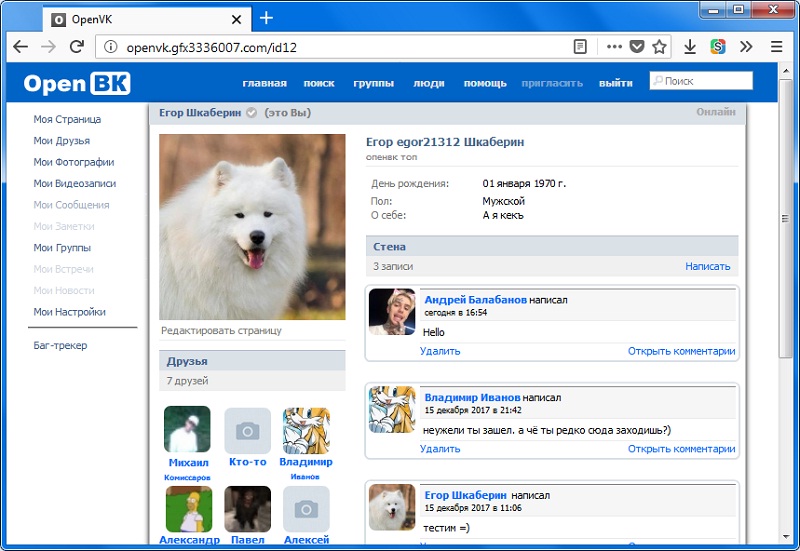The image size is (800, 551).
Task: Open friend Александр's Homer avatar
Action: click(189, 509)
